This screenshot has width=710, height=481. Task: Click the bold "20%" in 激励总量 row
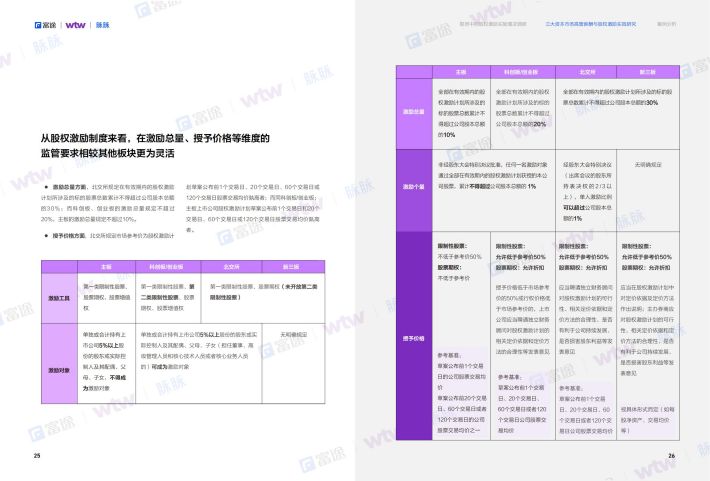click(x=540, y=124)
